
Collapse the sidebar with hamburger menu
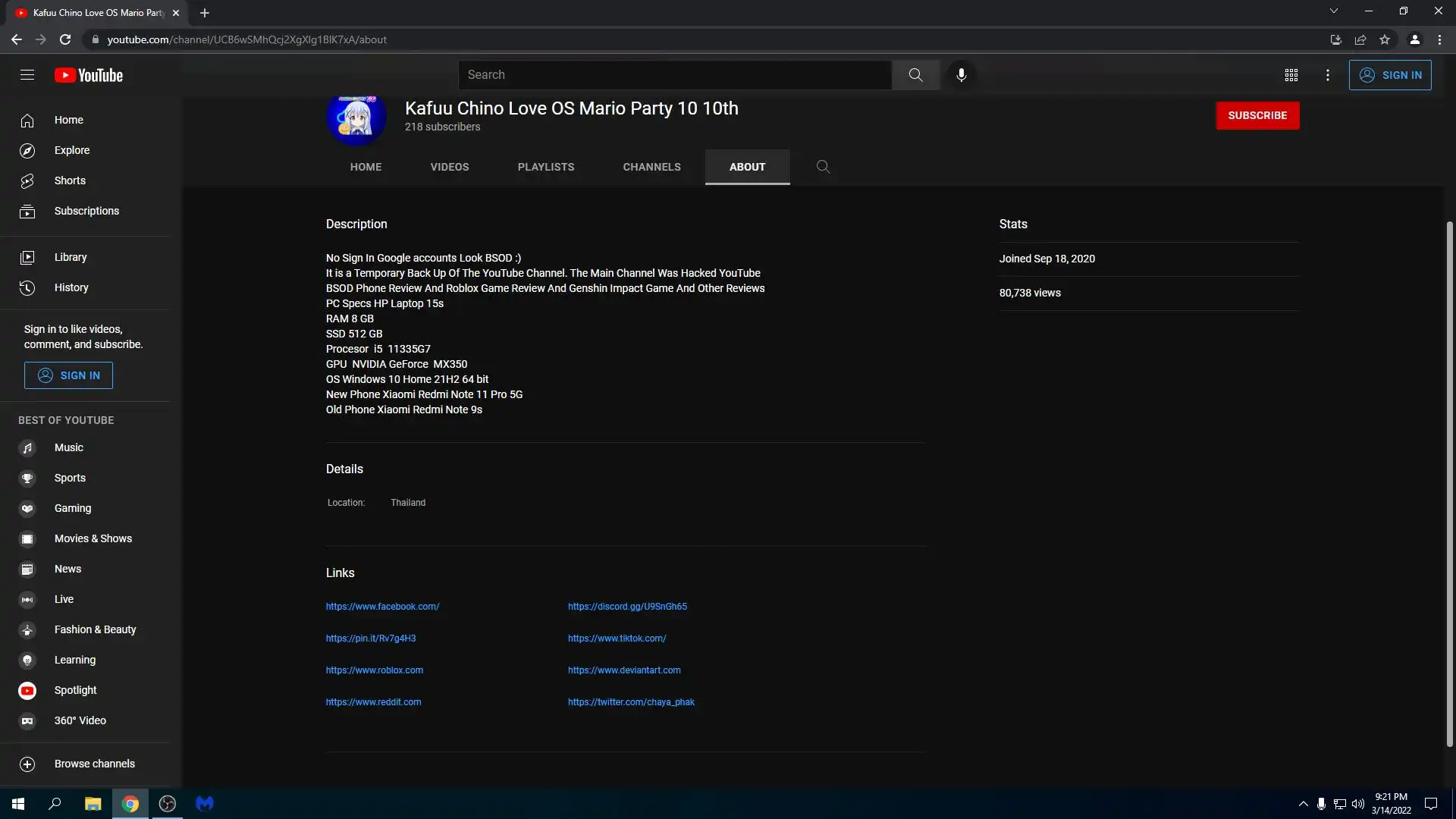pyautogui.click(x=27, y=75)
